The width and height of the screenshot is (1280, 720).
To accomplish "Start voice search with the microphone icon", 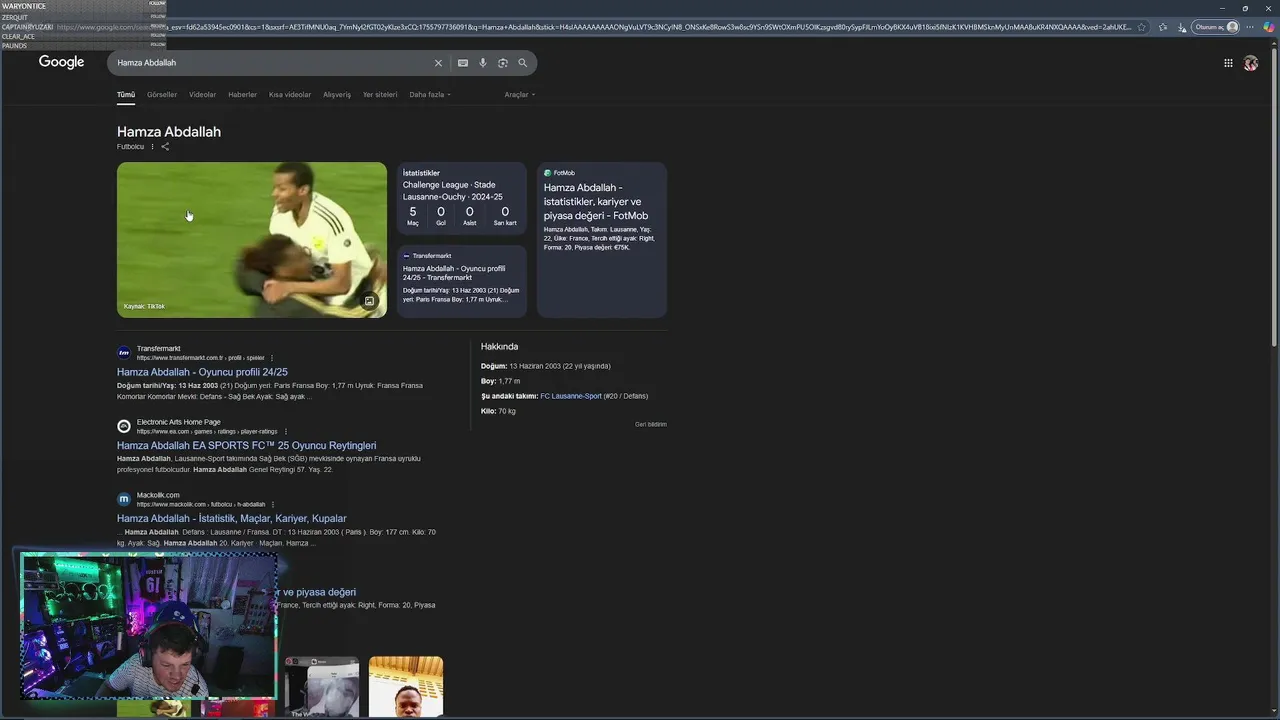I will pos(483,63).
